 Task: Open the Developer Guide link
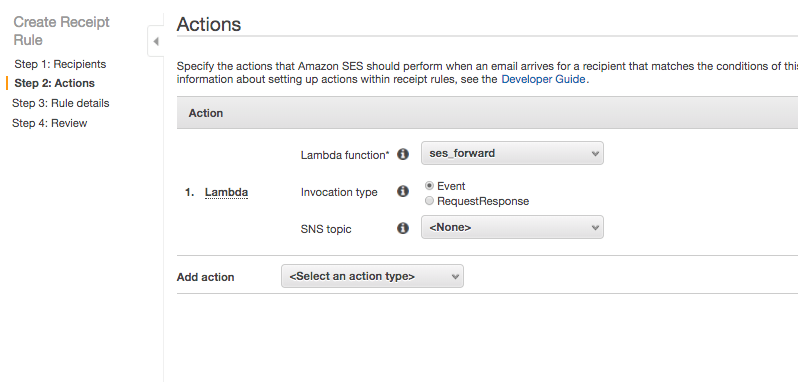click(543, 79)
